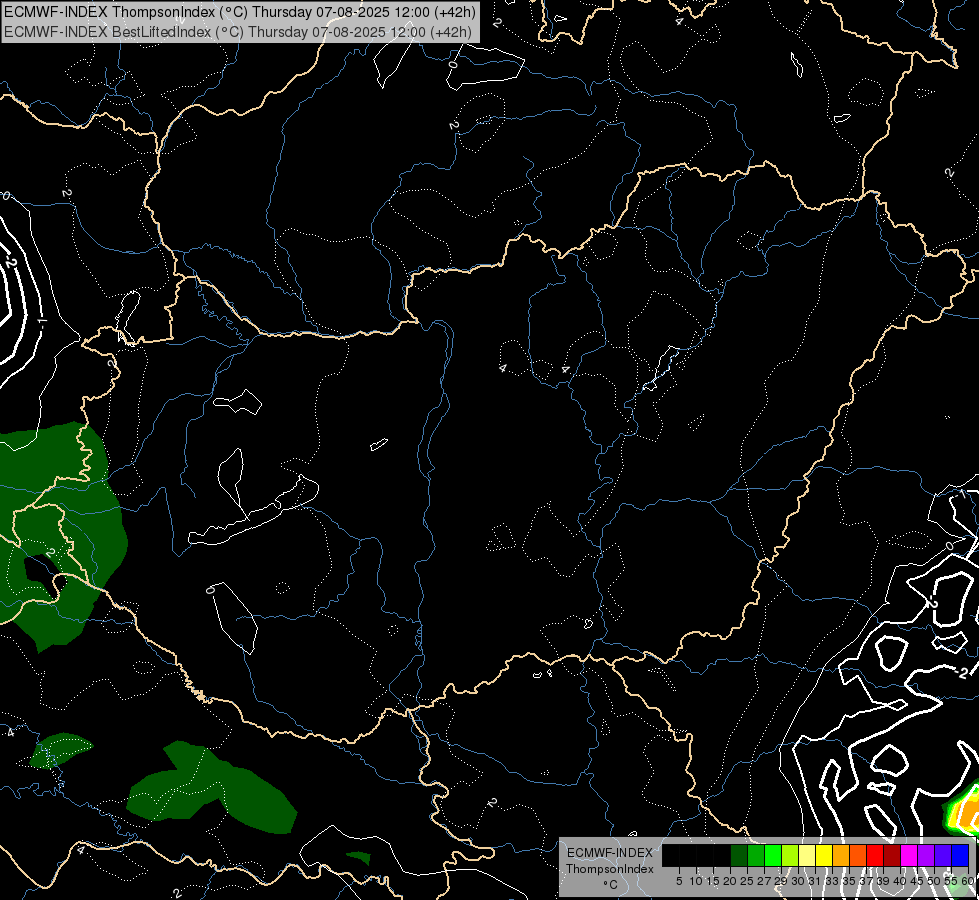The height and width of the screenshot is (900, 979).
Task: Click the legend tick label 40
Action: tap(900, 881)
